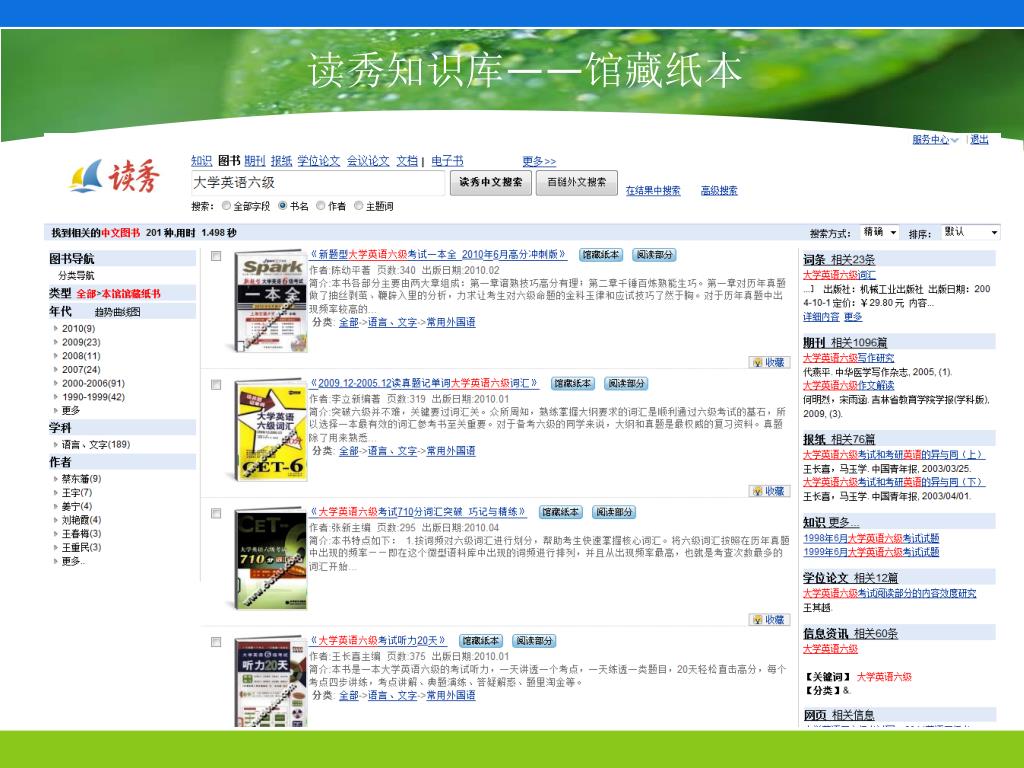Switch to the 报纸 search tab
This screenshot has width=1024, height=768.
point(281,161)
